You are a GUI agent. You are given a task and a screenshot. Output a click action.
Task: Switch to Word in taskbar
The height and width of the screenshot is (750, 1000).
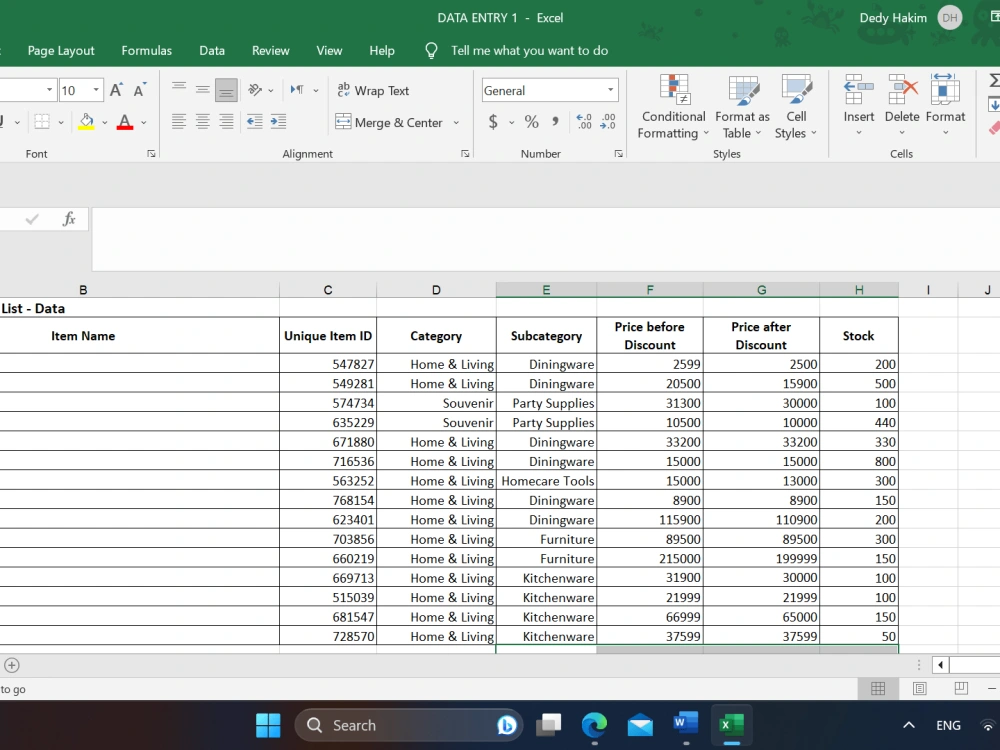pos(686,724)
